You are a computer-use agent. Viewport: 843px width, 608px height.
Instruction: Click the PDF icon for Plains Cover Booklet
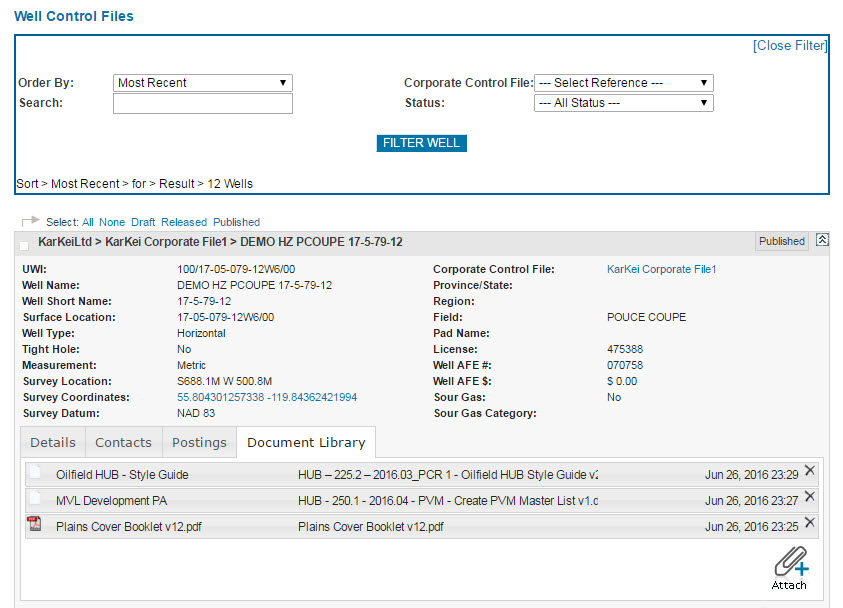click(x=35, y=525)
